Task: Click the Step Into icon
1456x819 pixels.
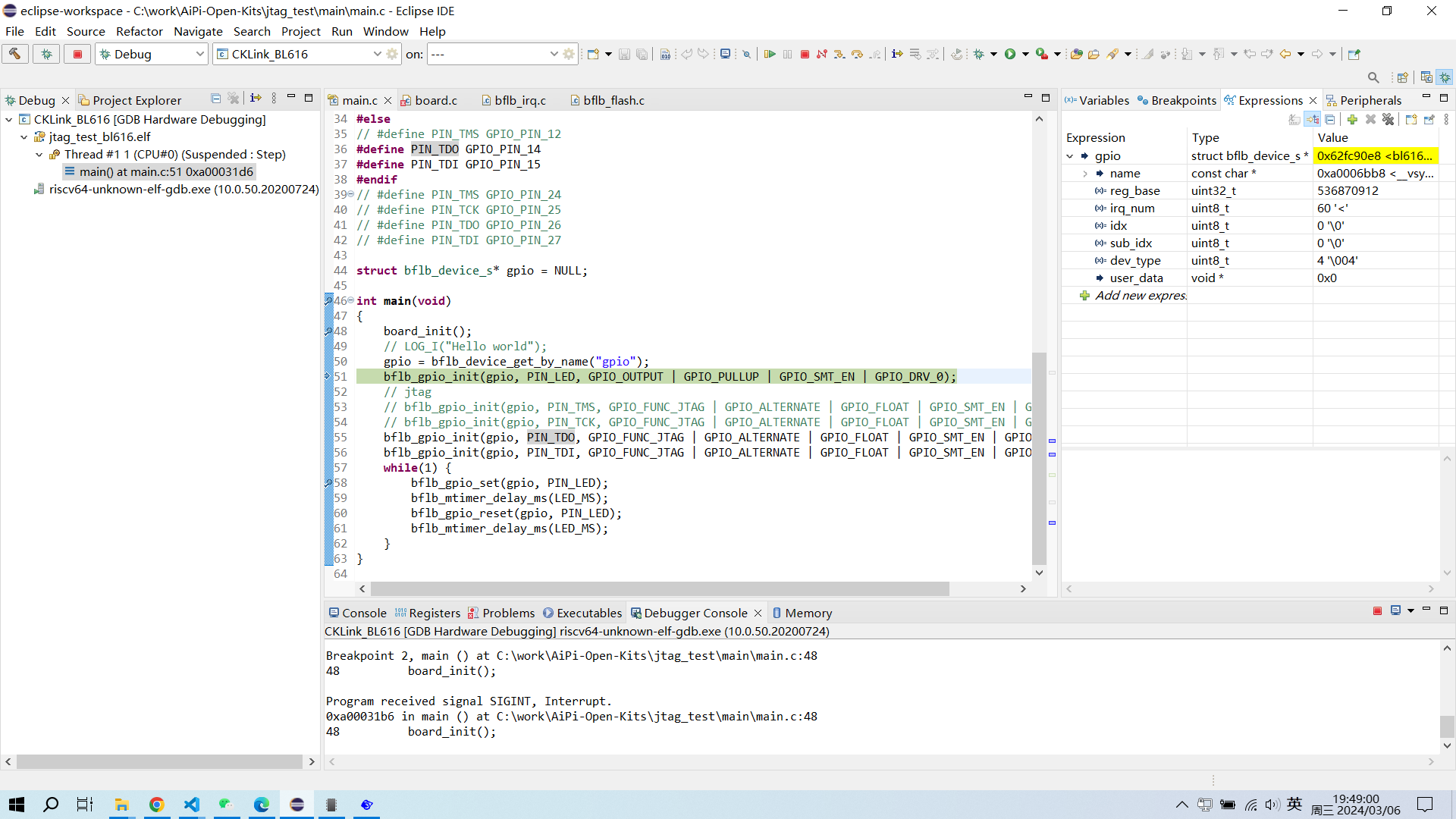Action: pos(839,54)
